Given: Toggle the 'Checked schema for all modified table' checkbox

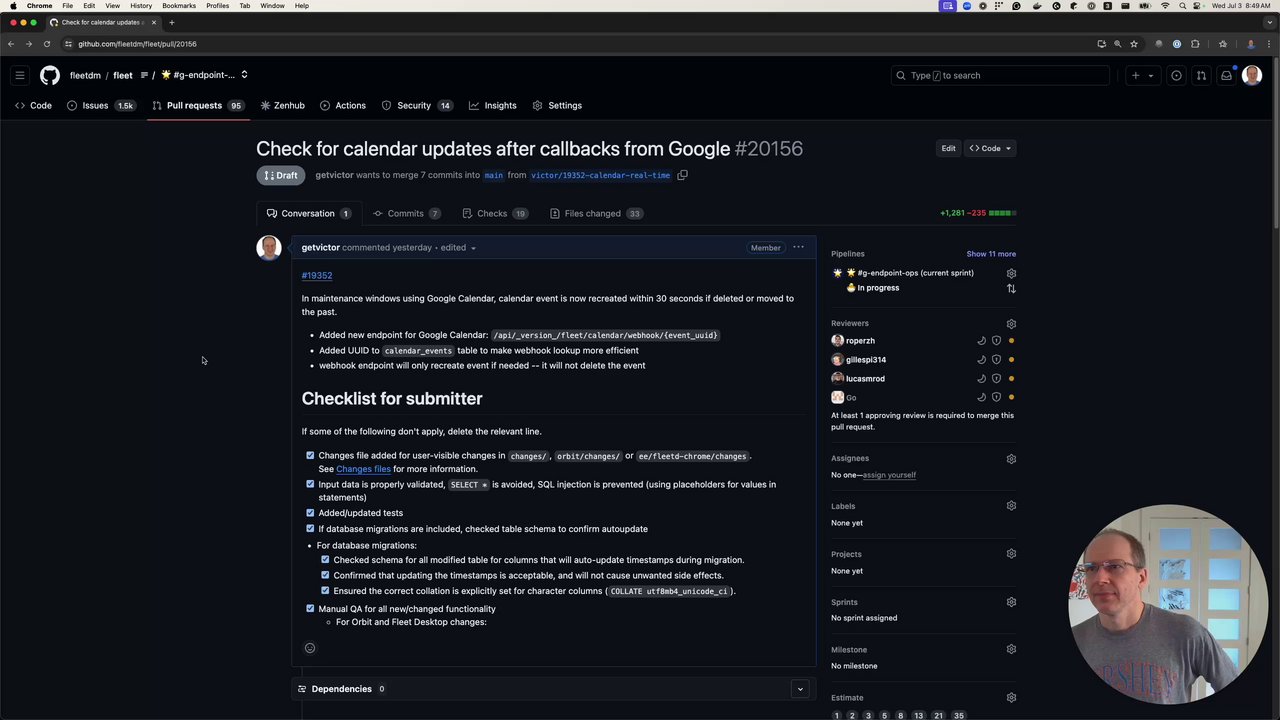Looking at the screenshot, I should (x=325, y=560).
